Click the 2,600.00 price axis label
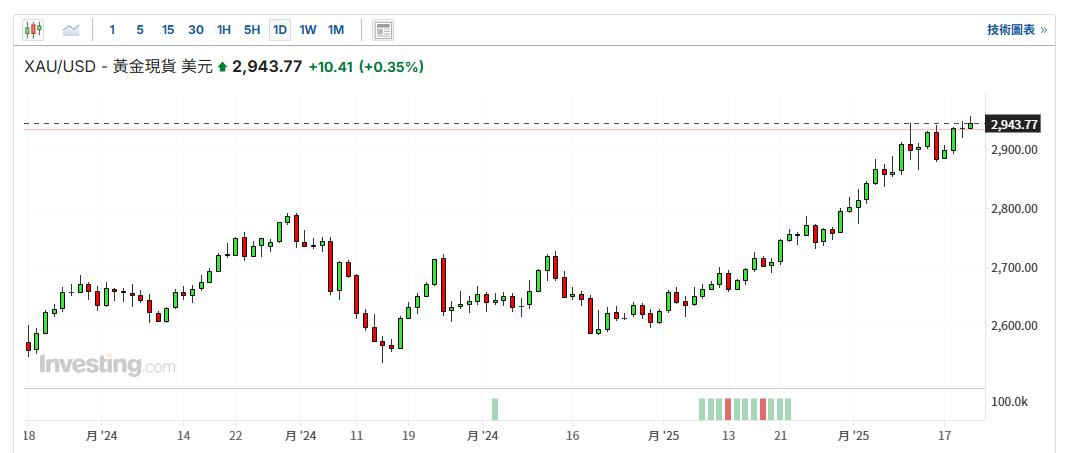 coord(1014,326)
